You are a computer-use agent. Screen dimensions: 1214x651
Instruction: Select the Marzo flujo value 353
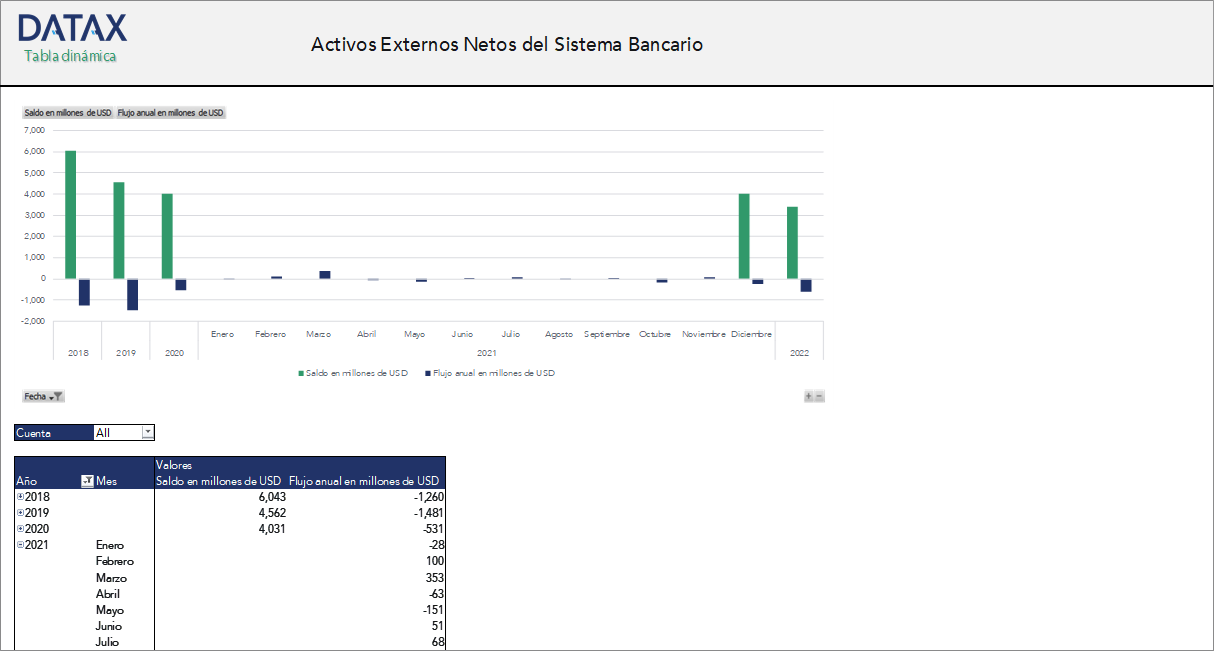tap(433, 577)
